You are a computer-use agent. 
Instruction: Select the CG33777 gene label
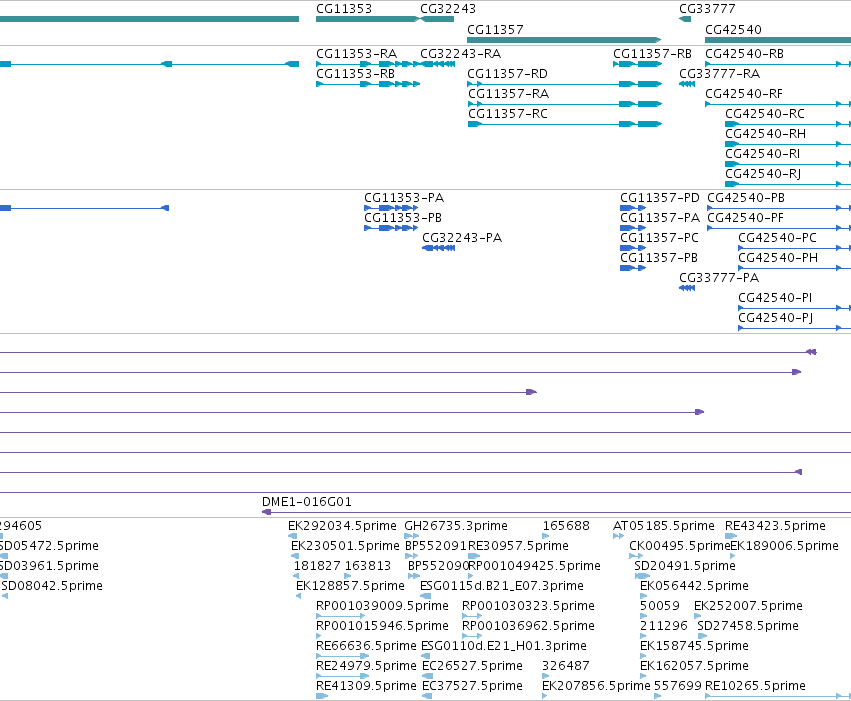pyautogui.click(x=707, y=9)
